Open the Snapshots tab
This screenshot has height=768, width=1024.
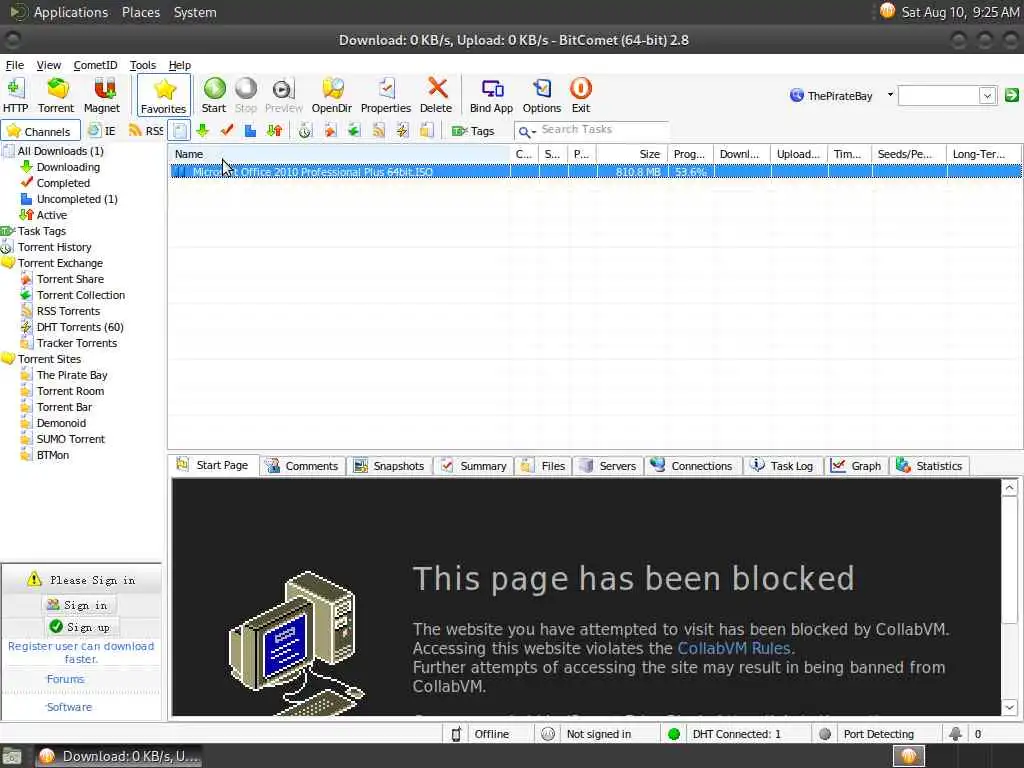(389, 466)
